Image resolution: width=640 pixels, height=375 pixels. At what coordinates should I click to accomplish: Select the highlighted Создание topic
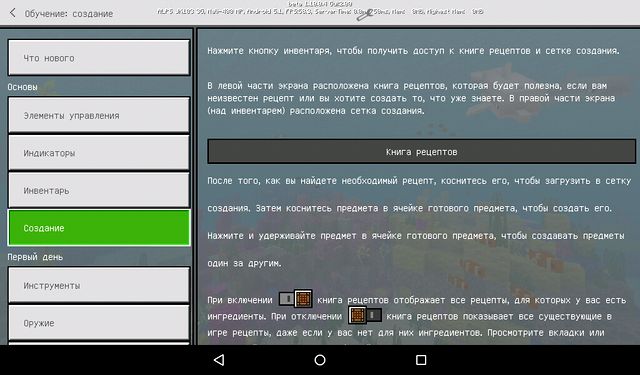(99, 228)
